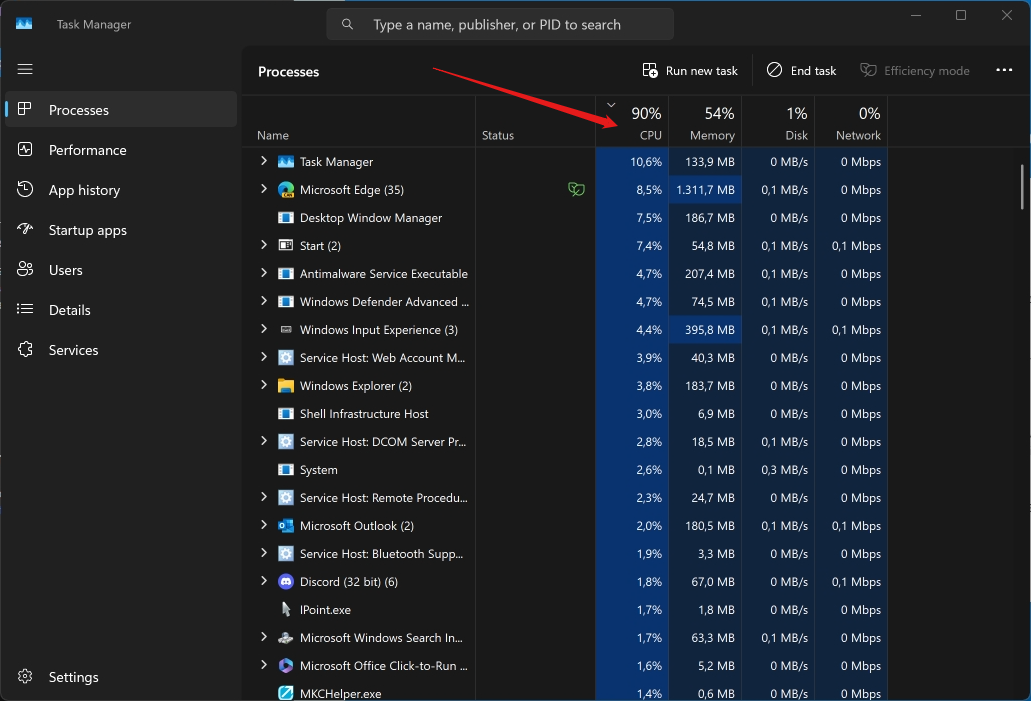Open the hamburger navigation menu
The height and width of the screenshot is (701, 1031).
[x=25, y=69]
